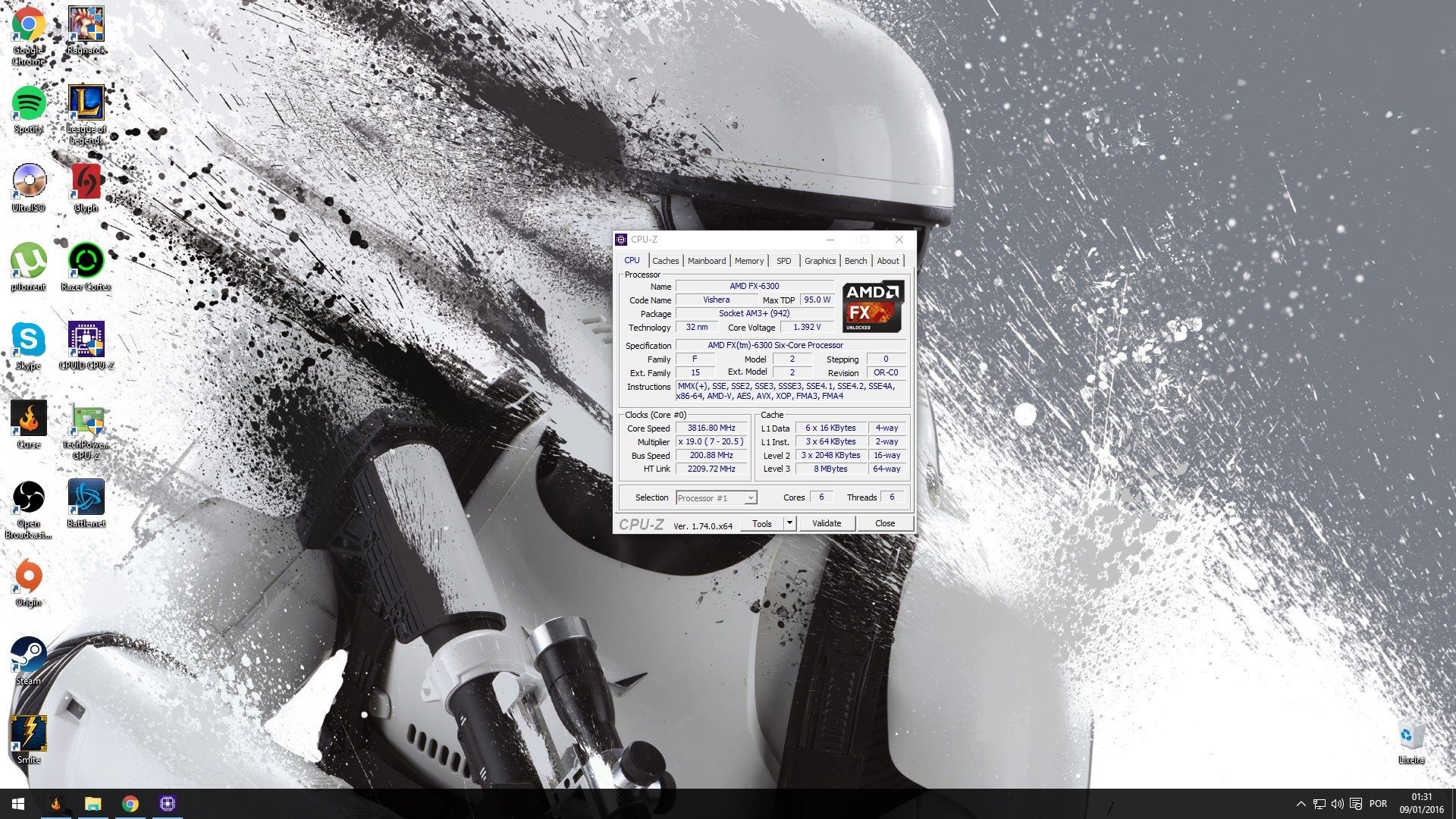
Task: Click the Socket AM3+ (942) package value
Action: [x=755, y=313]
